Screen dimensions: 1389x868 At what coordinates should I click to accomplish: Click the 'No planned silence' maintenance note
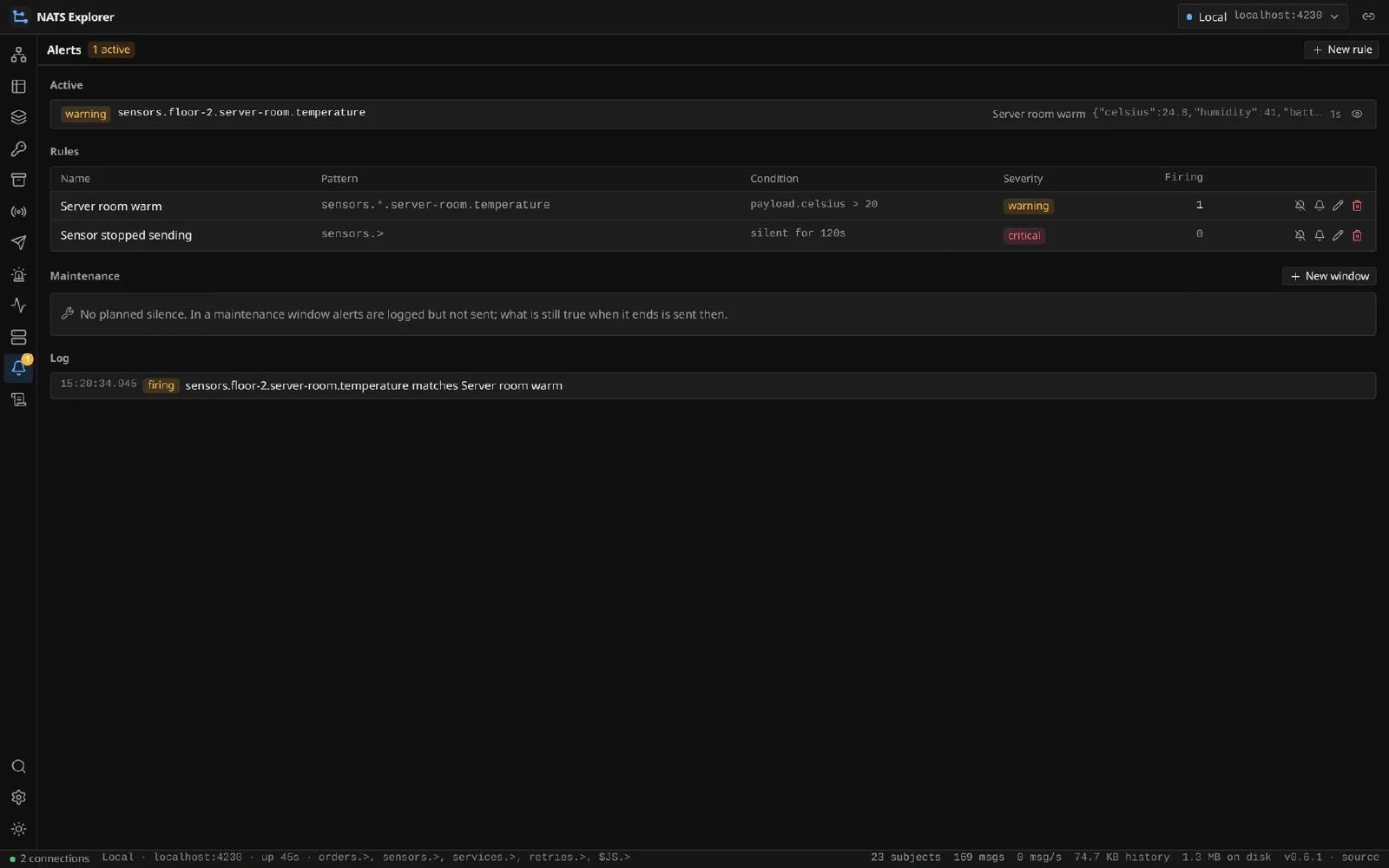[713, 314]
